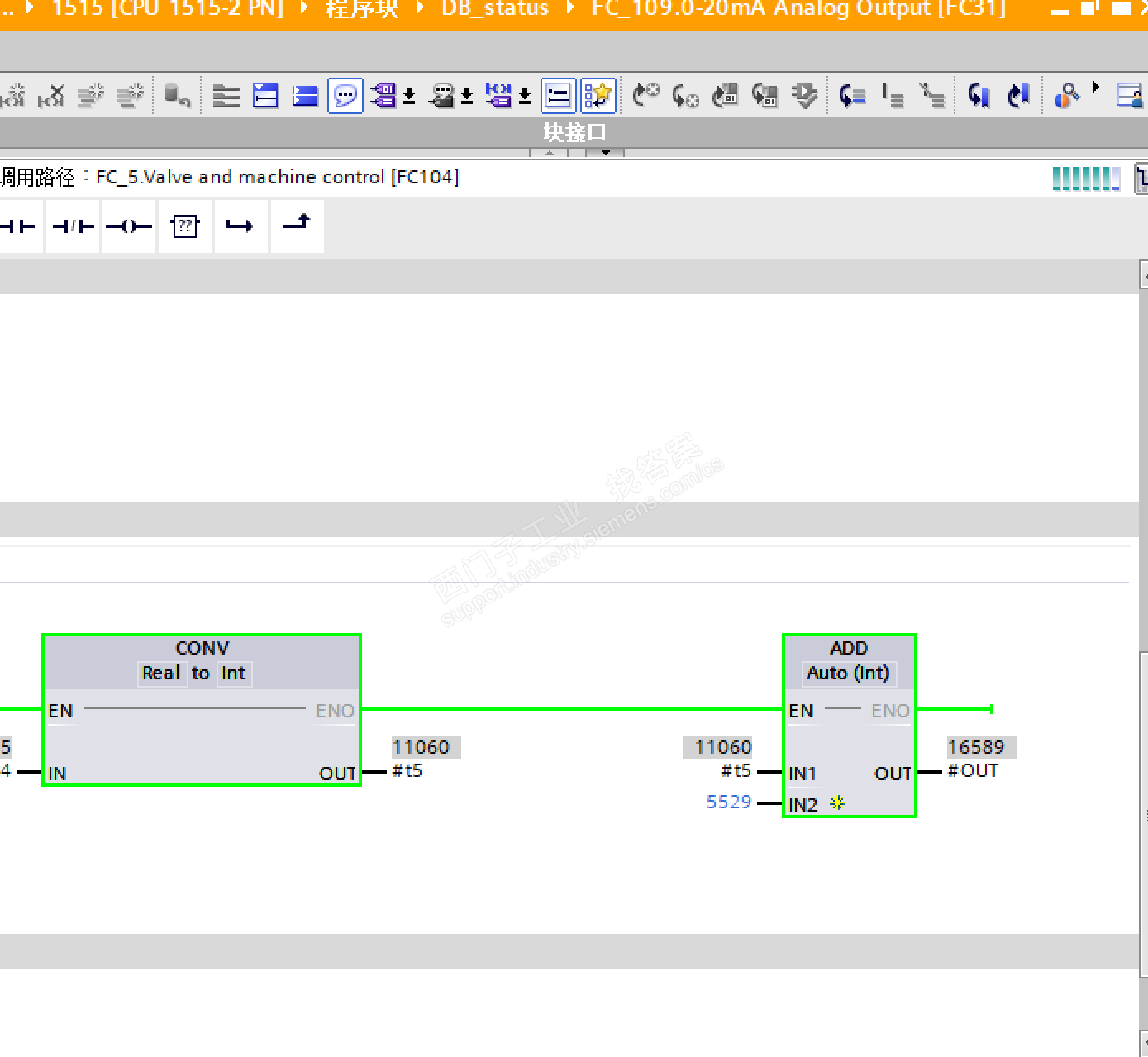The image size is (1148, 1057).
Task: Insert an empty box instruction
Action: [185, 226]
